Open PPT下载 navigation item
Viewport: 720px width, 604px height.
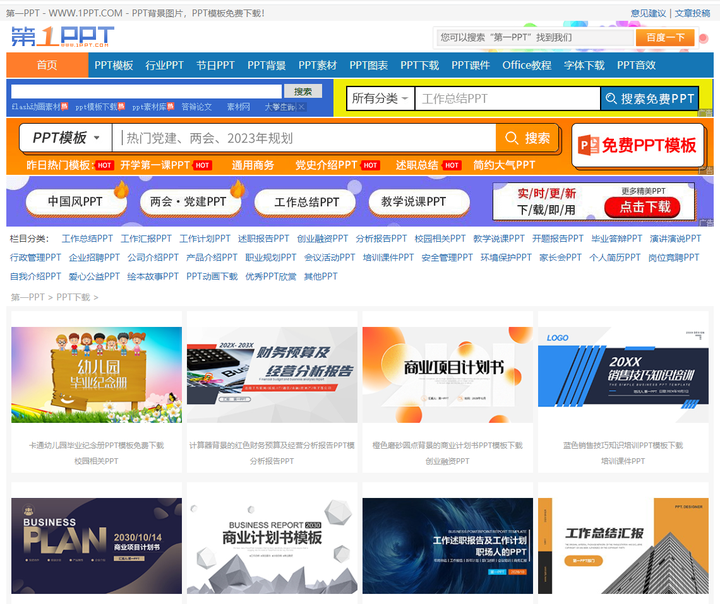click(x=419, y=65)
